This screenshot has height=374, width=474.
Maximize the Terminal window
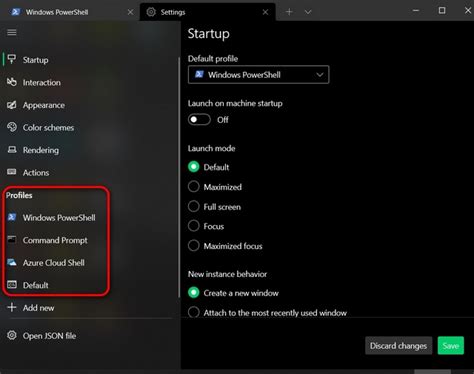(x=442, y=11)
